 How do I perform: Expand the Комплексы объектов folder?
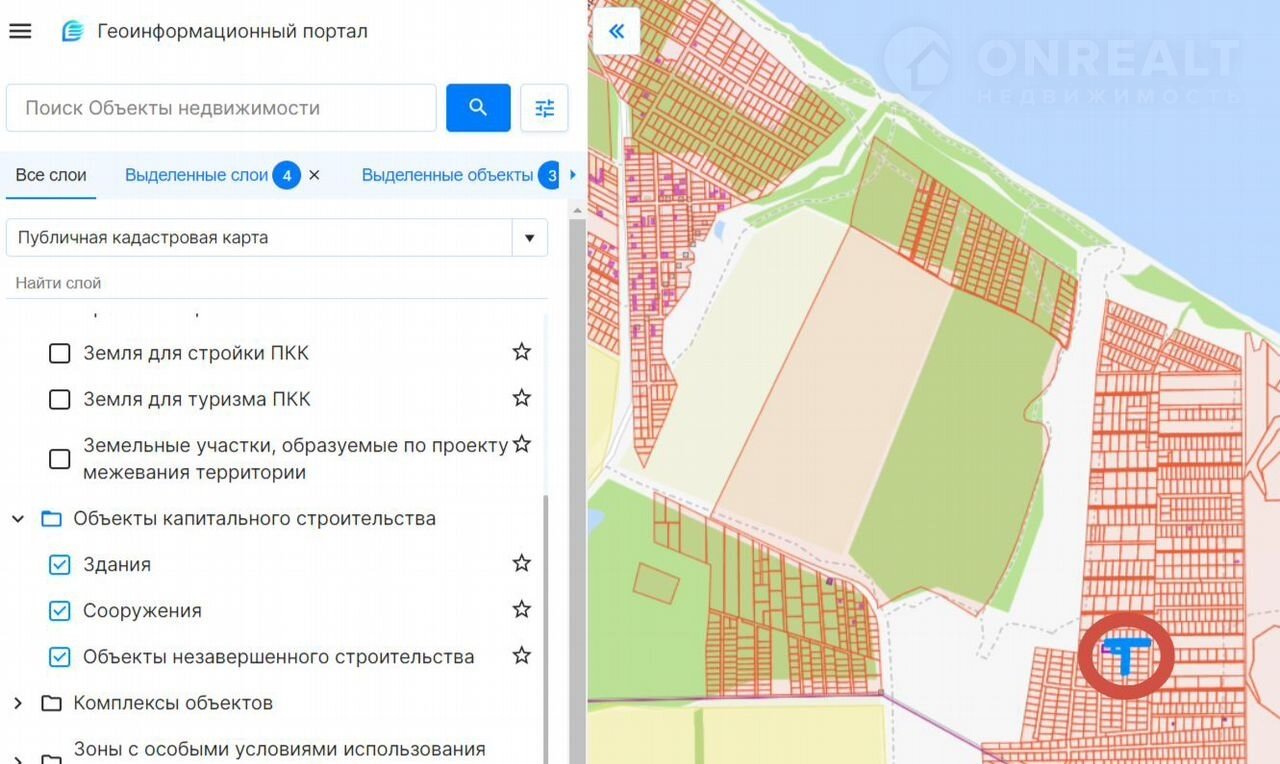pos(18,704)
